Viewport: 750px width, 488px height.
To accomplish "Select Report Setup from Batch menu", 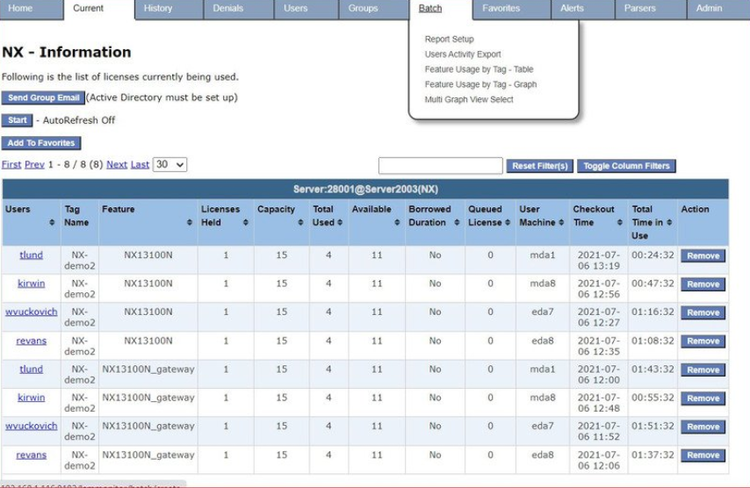I will 449,39.
